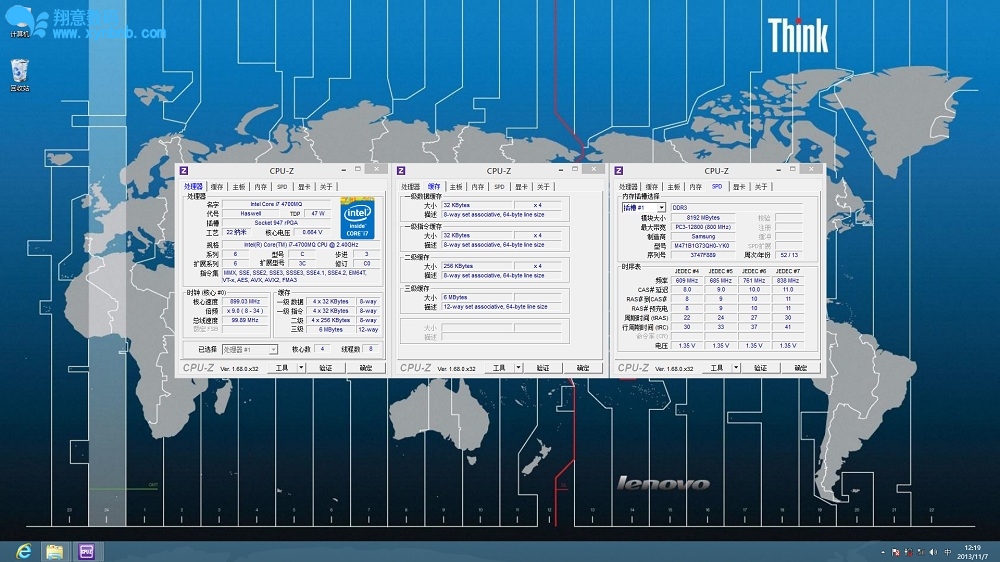Switch to 显卡 tab in left CPU-Z window
Image resolution: width=1000 pixels, height=562 pixels.
coord(304,187)
